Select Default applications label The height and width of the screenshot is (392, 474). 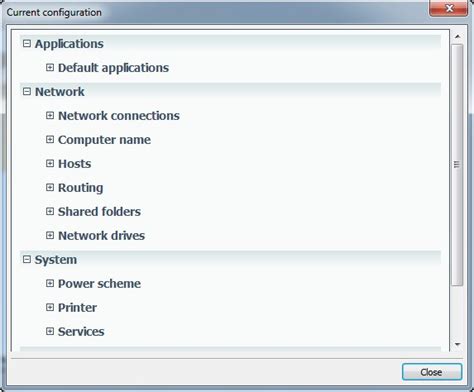pyautogui.click(x=113, y=68)
